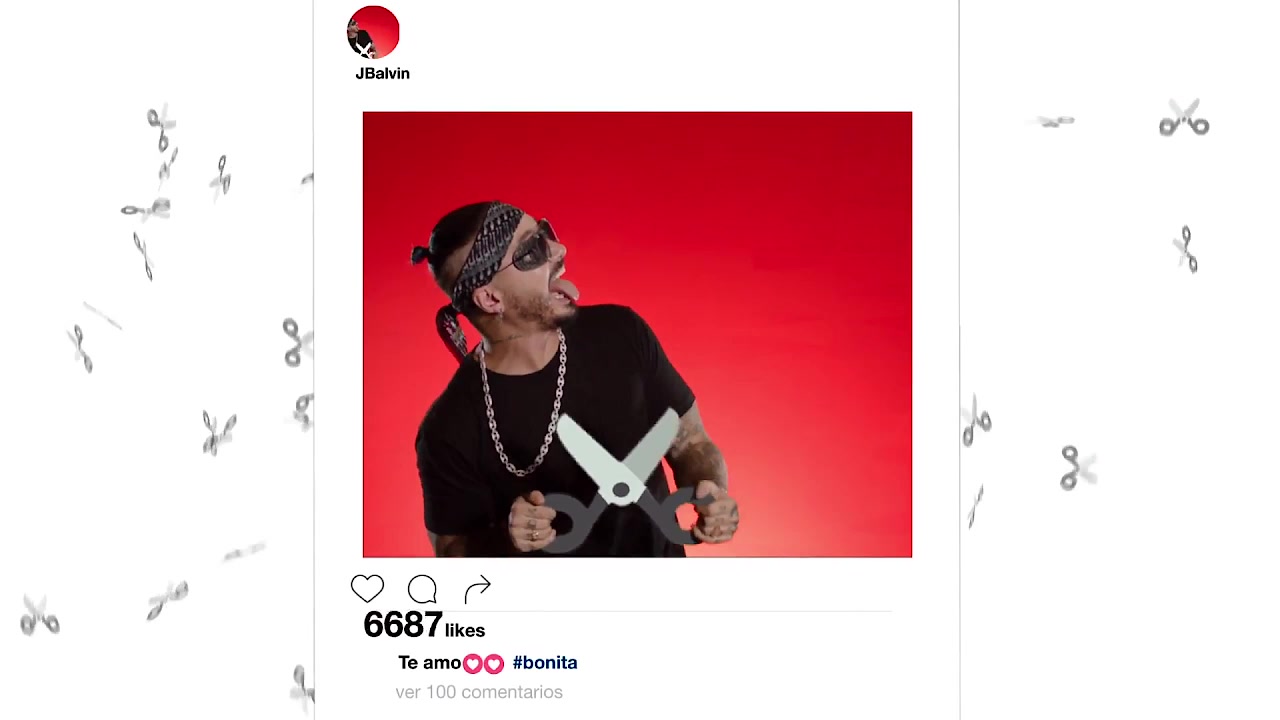Open the JBalvin username link

pos(382,73)
